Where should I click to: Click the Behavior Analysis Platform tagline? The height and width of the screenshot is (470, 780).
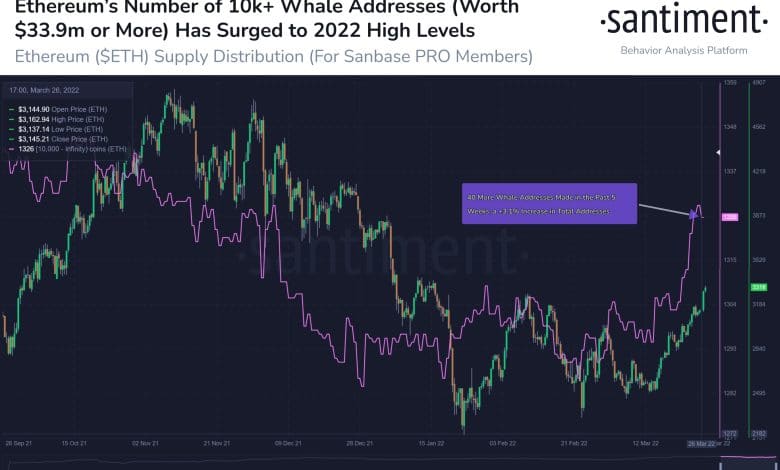click(683, 48)
